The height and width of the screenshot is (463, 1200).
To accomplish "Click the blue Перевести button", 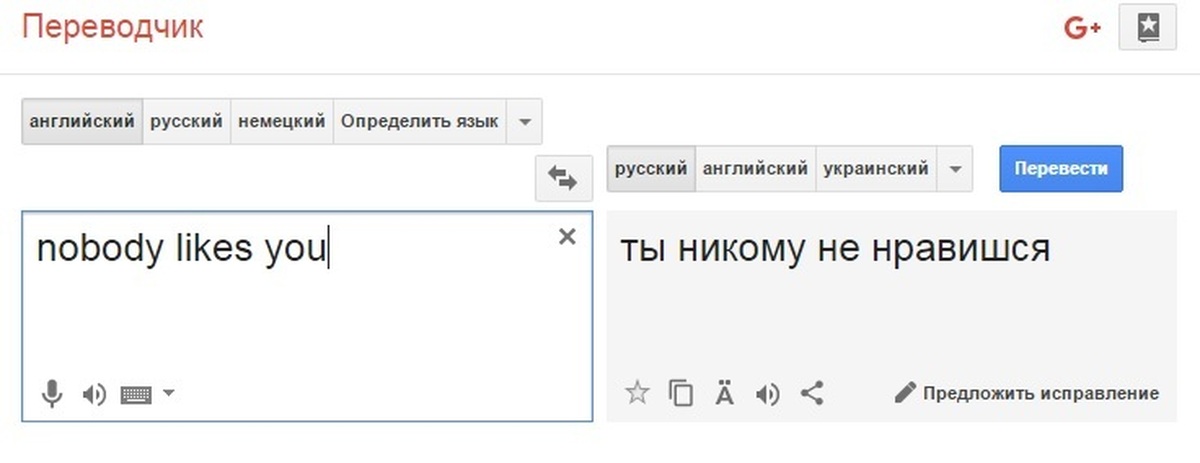I will [1061, 169].
